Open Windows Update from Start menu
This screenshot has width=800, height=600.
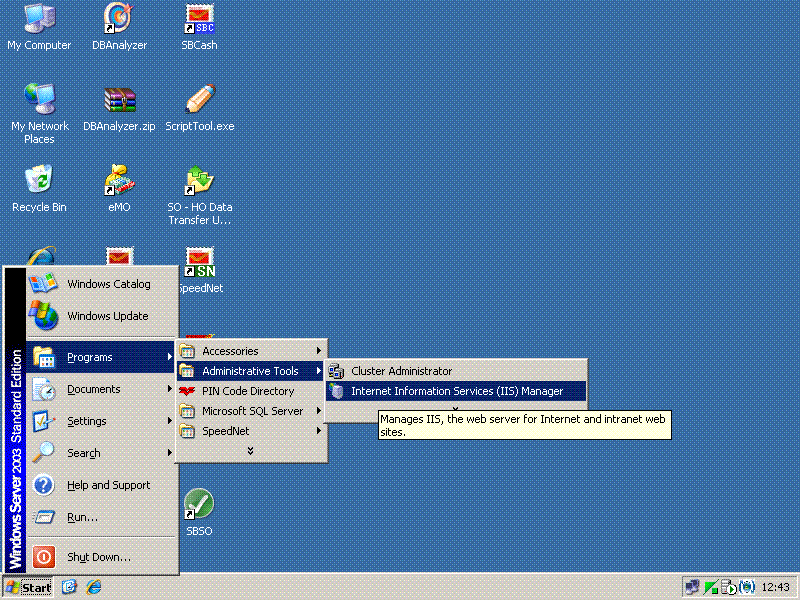coord(101,316)
